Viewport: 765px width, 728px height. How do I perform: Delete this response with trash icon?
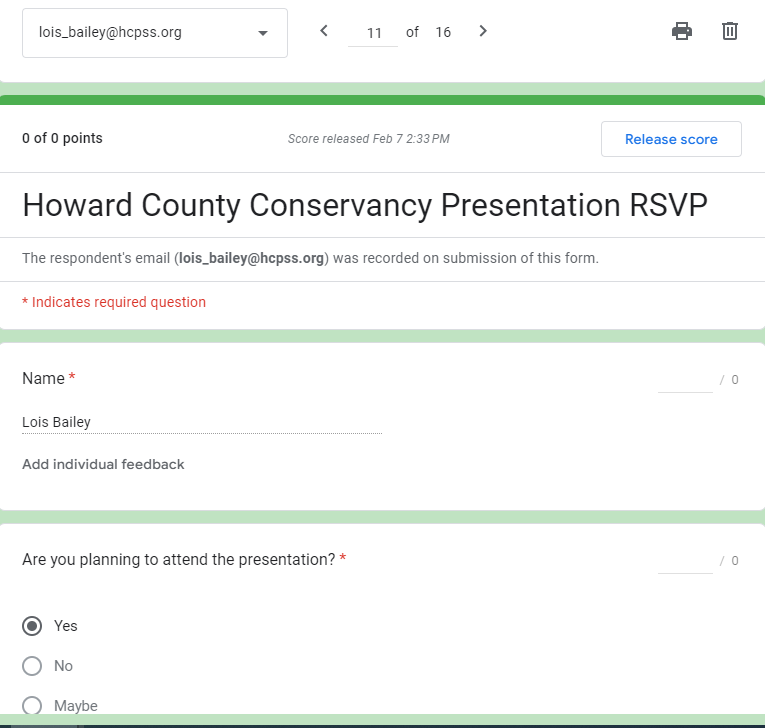730,31
